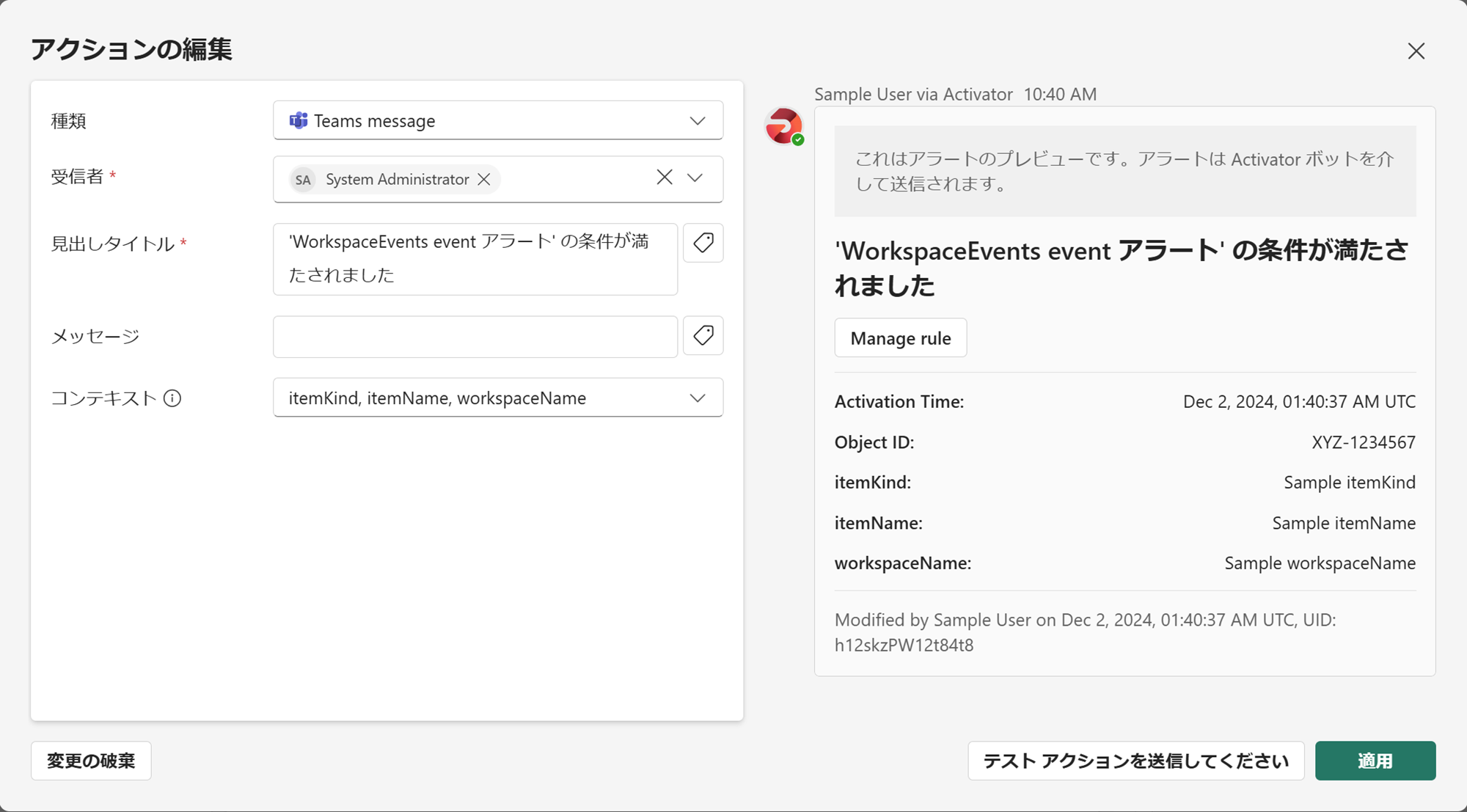Expand the コンテキスト dropdown chevron
Viewport: 1467px width, 812px height.
click(697, 398)
